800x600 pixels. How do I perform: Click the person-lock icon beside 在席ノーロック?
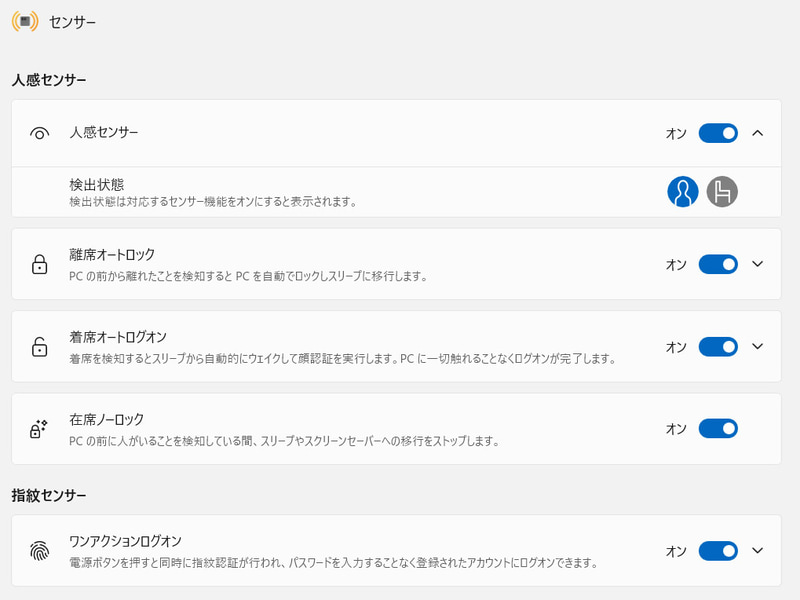[39, 428]
